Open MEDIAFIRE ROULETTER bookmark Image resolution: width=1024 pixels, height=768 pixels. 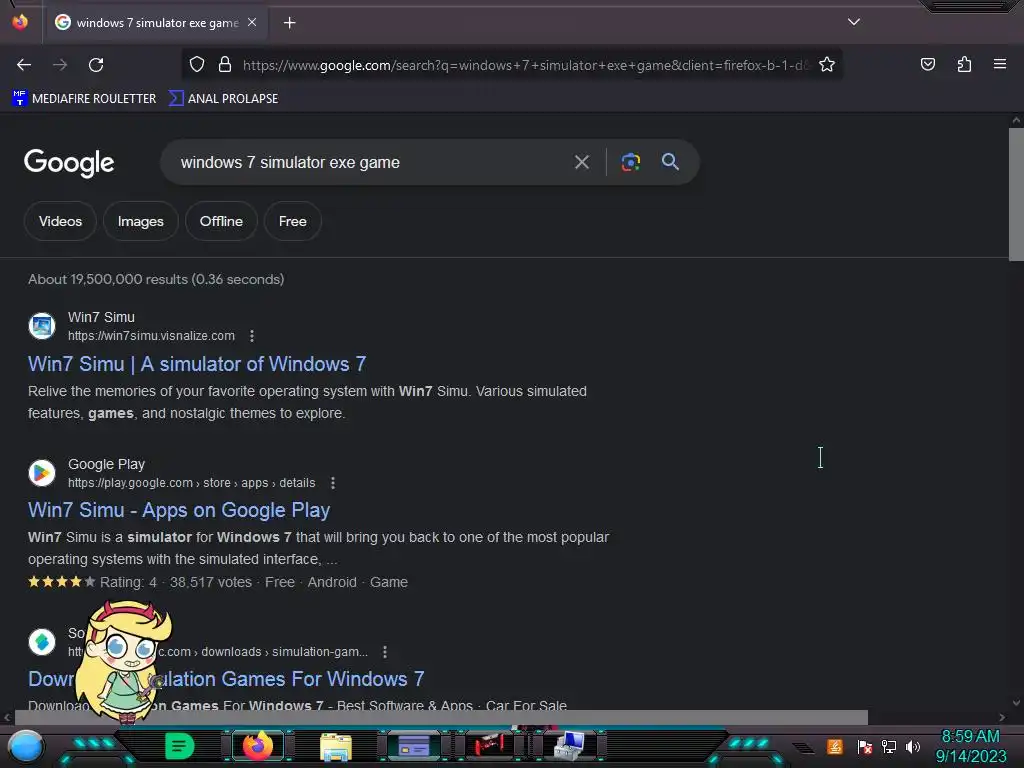(x=84, y=99)
